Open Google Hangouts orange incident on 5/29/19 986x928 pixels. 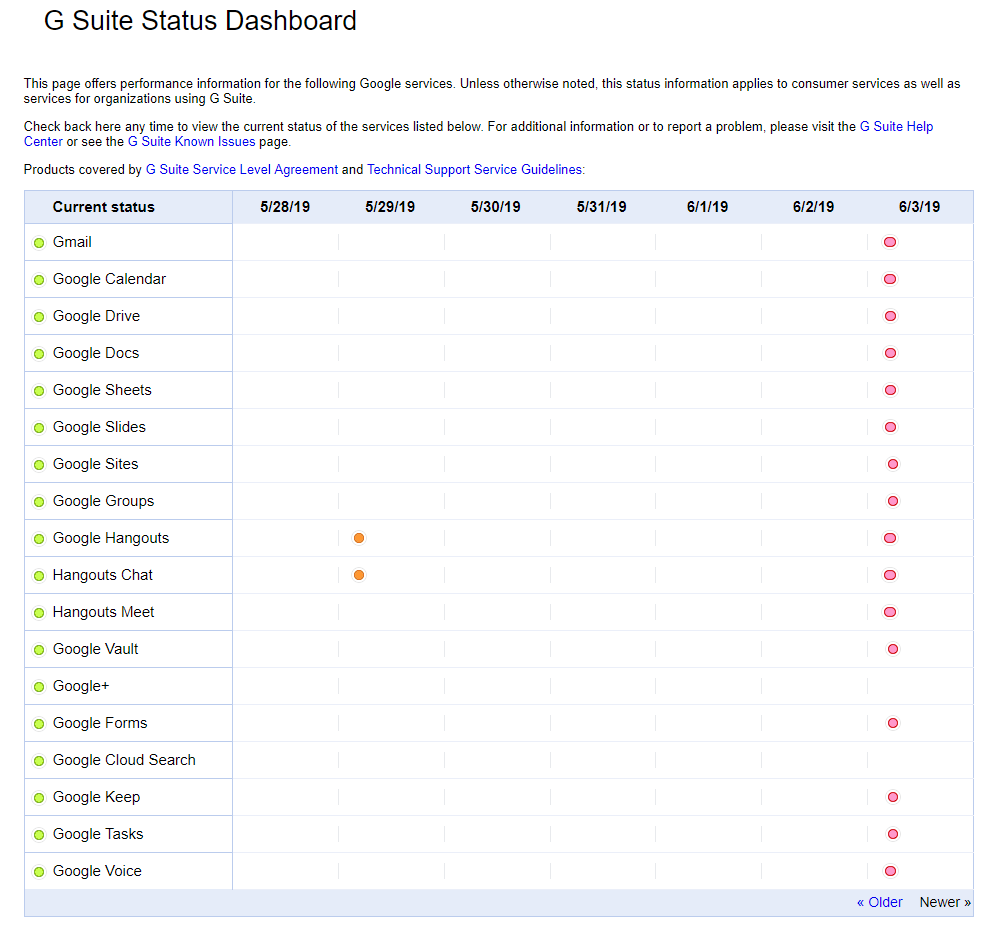pos(359,538)
